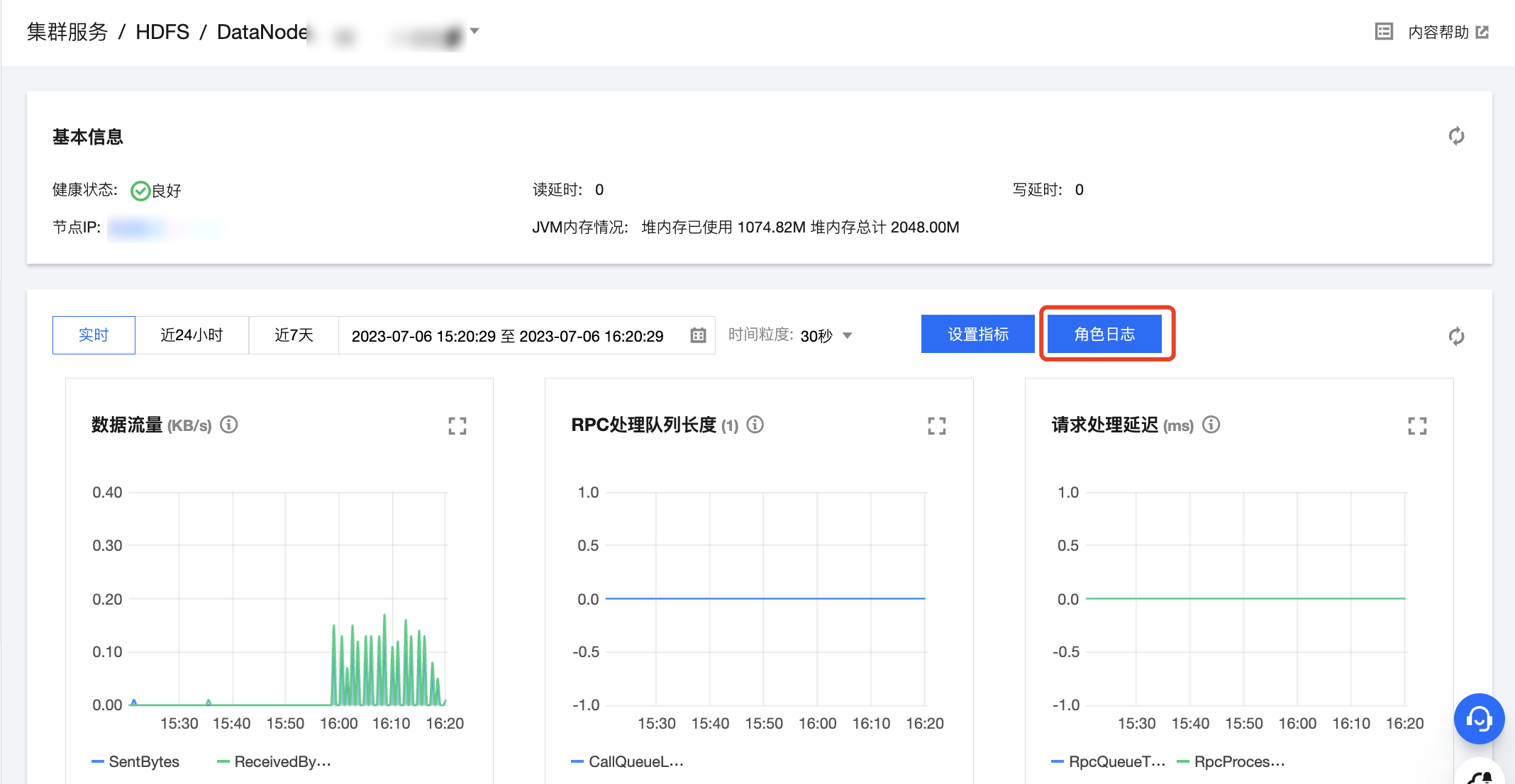
Task: Open the calendar date picker icon
Action: coord(698,335)
